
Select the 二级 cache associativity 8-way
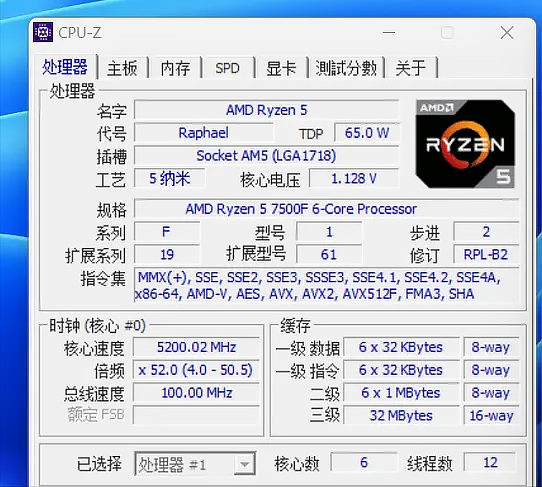tap(491, 393)
